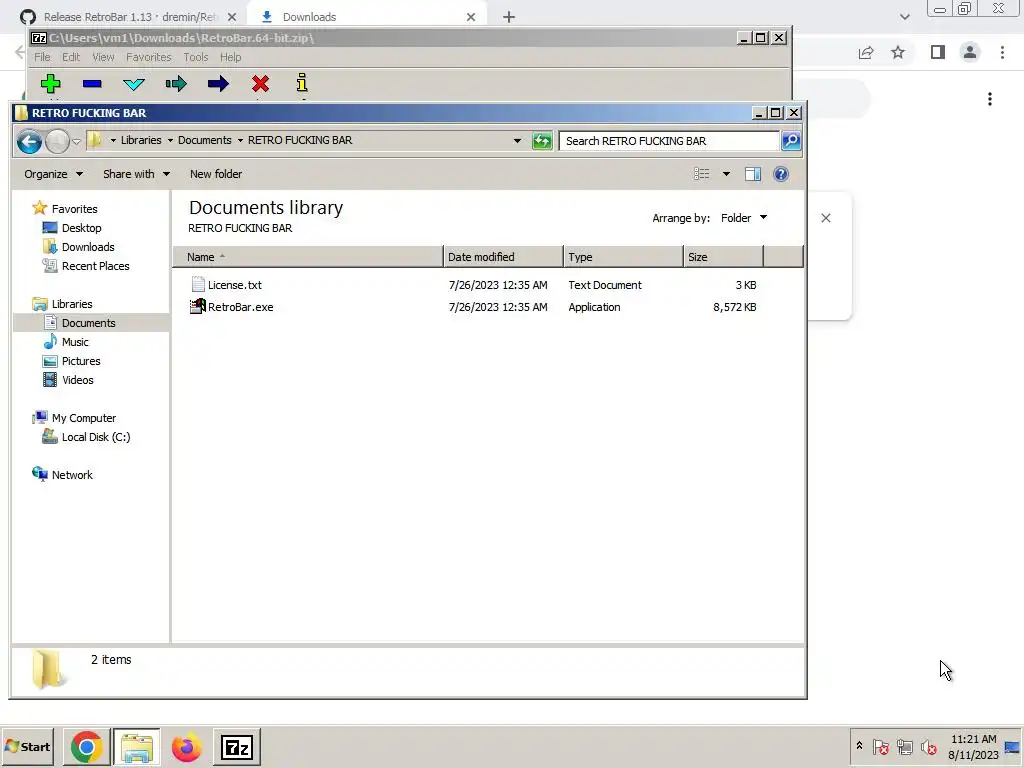Image resolution: width=1024 pixels, height=768 pixels.
Task: Change your view icon in Explorer toolbar
Action: [701, 174]
